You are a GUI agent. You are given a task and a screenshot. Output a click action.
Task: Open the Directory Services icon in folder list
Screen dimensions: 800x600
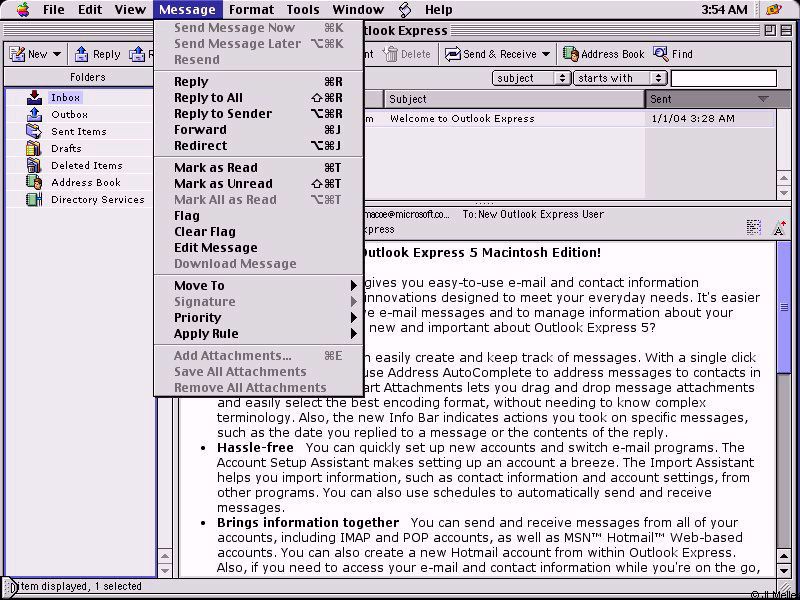coord(34,199)
